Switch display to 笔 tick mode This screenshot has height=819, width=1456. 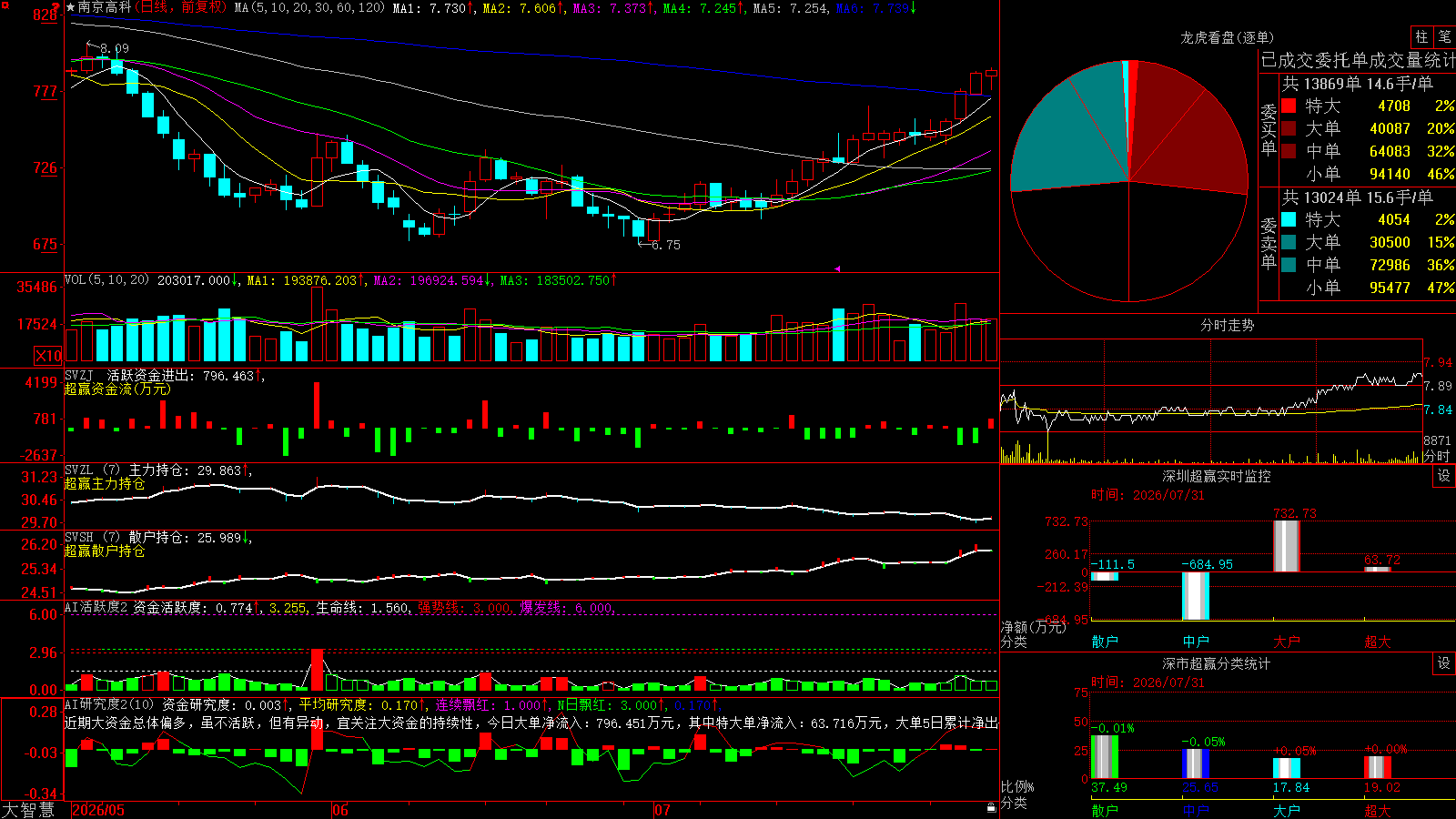[1444, 36]
